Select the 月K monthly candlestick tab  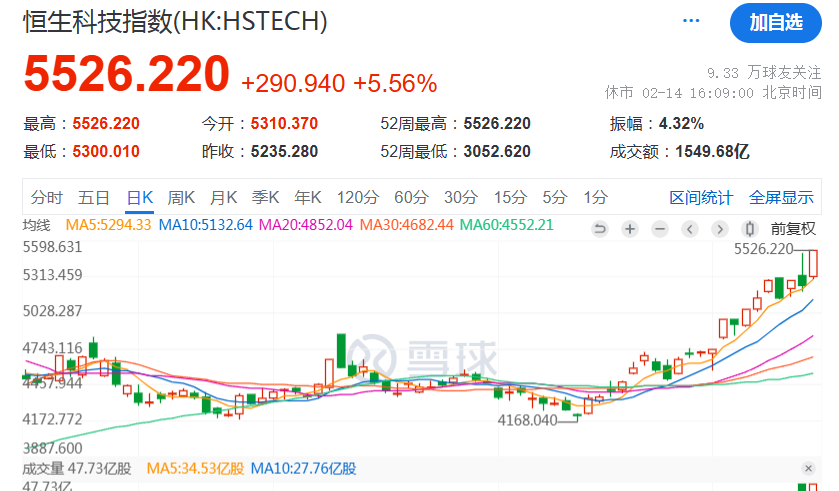point(223,197)
